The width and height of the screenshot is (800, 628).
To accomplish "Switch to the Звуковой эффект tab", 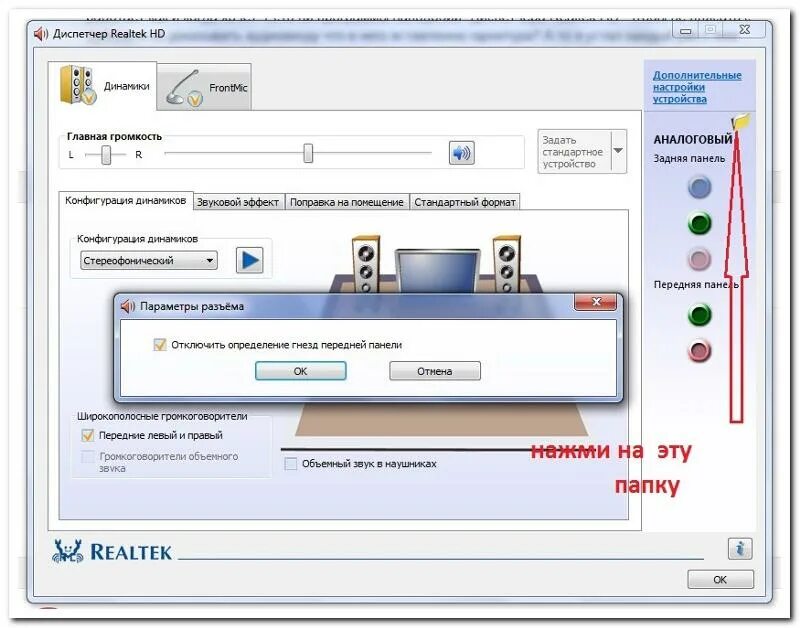I will (238, 202).
